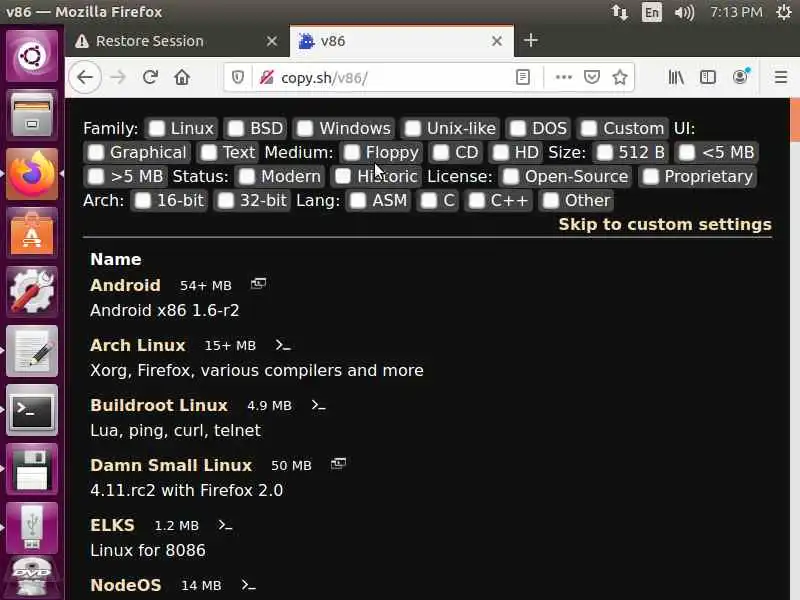Select the Graphical UI filter
The height and width of the screenshot is (600, 800).
pyautogui.click(x=96, y=153)
